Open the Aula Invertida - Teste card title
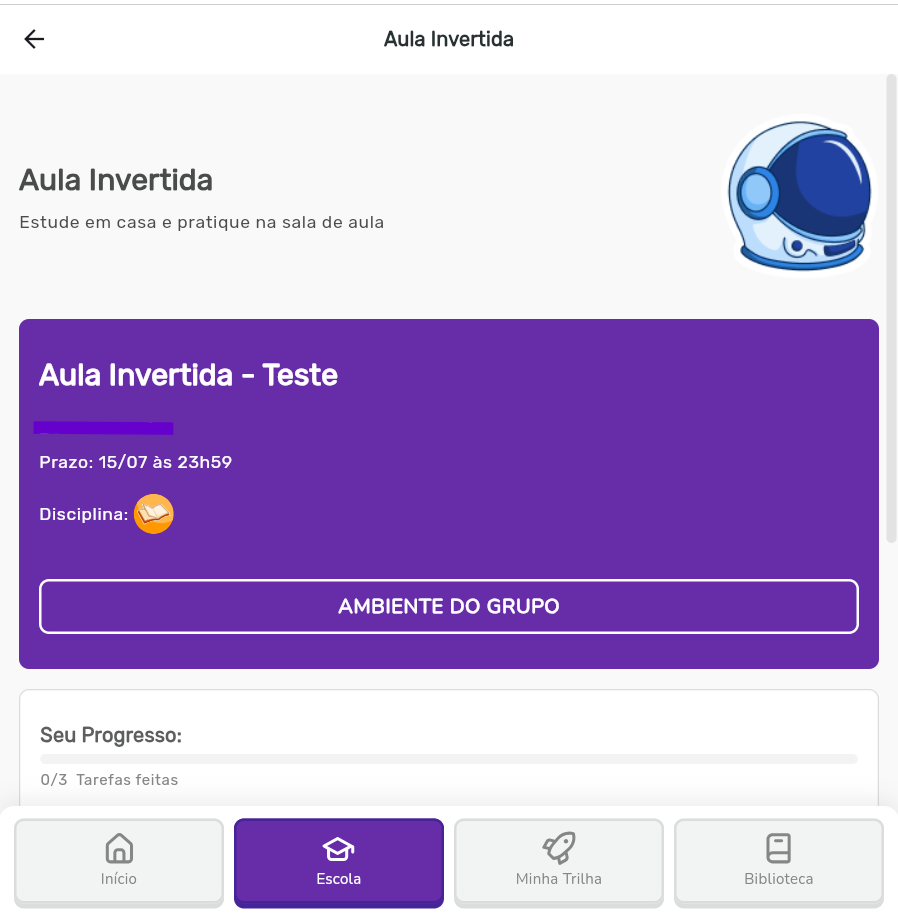The height and width of the screenshot is (915, 898). 188,375
